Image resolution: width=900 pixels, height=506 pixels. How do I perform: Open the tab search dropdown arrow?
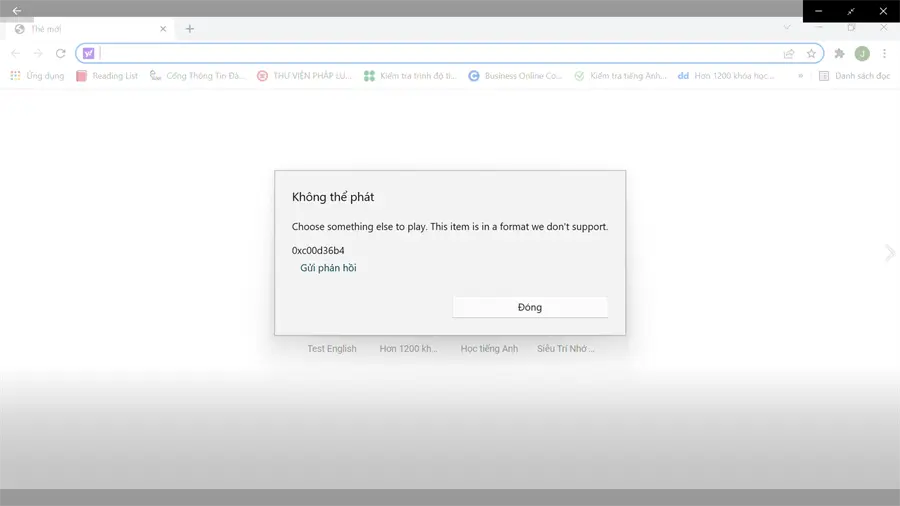click(x=787, y=27)
